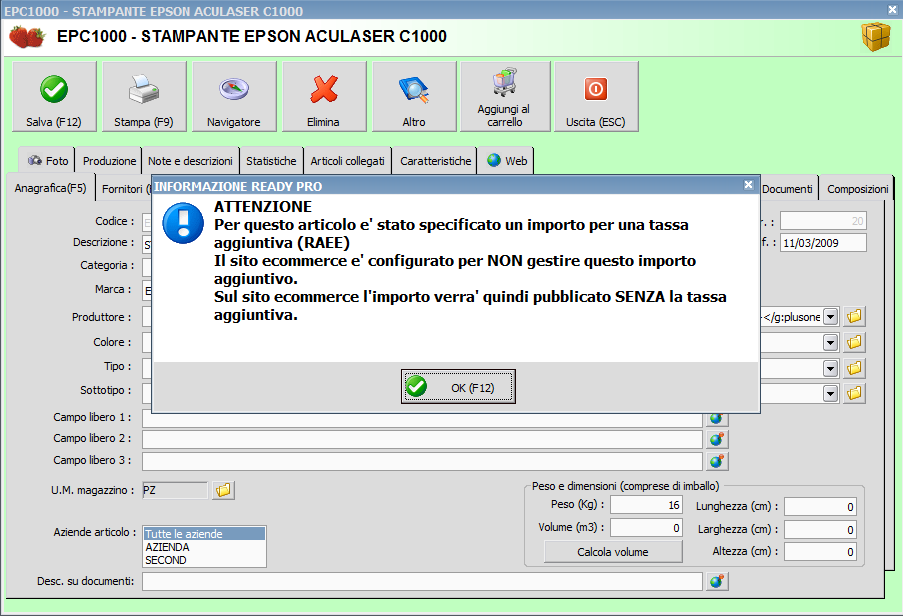Click the globe icon beside Campo libero 2
Screen dimensions: 903x616
716,440
